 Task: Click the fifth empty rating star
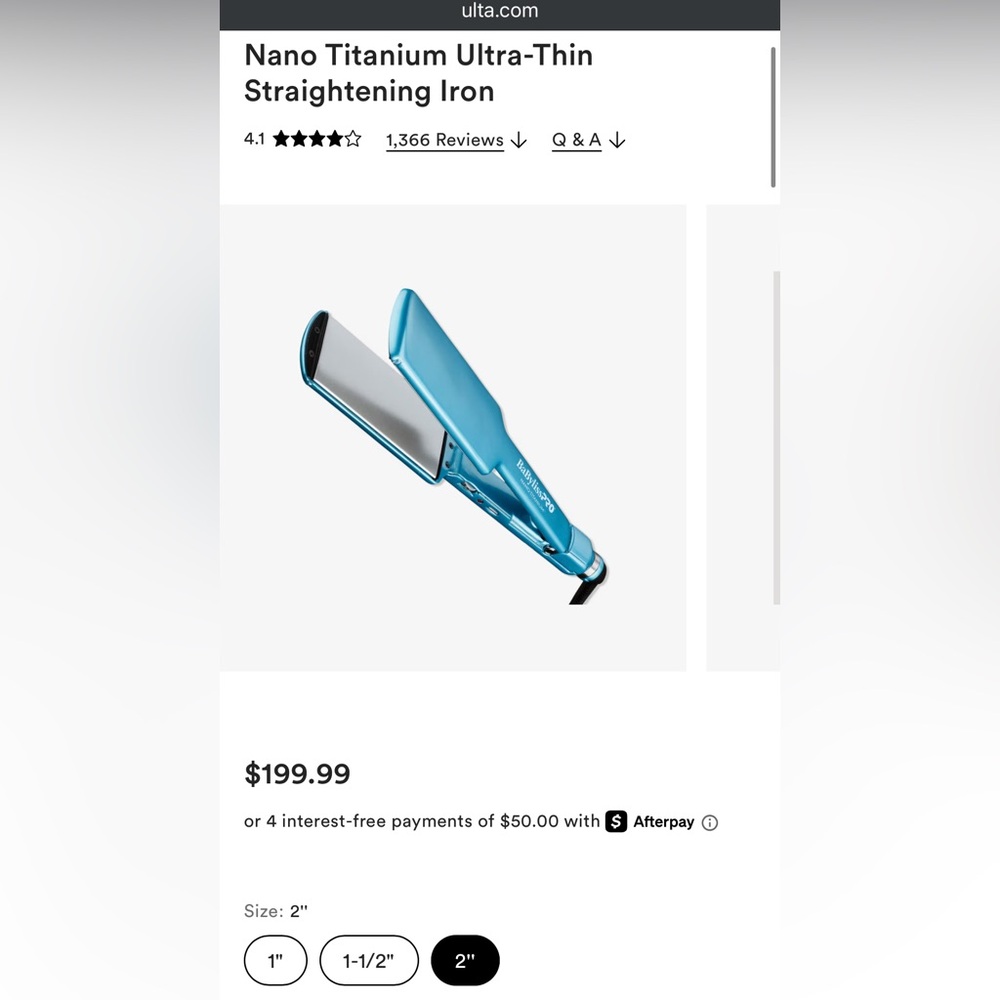[353, 140]
